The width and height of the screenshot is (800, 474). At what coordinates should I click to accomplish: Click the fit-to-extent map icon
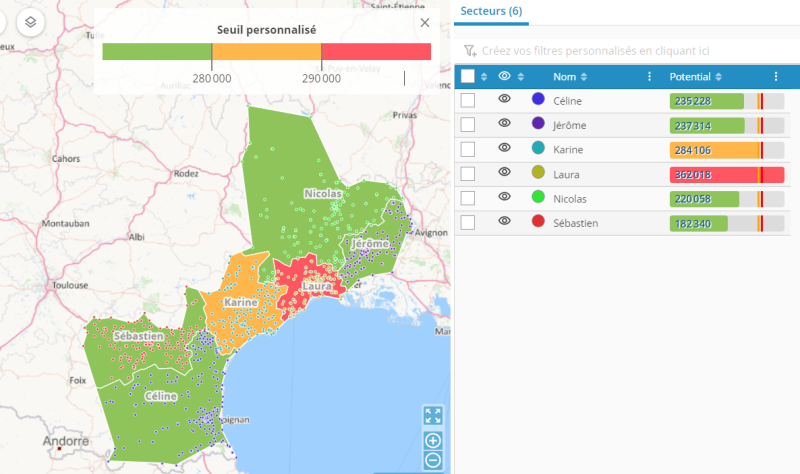(x=433, y=415)
